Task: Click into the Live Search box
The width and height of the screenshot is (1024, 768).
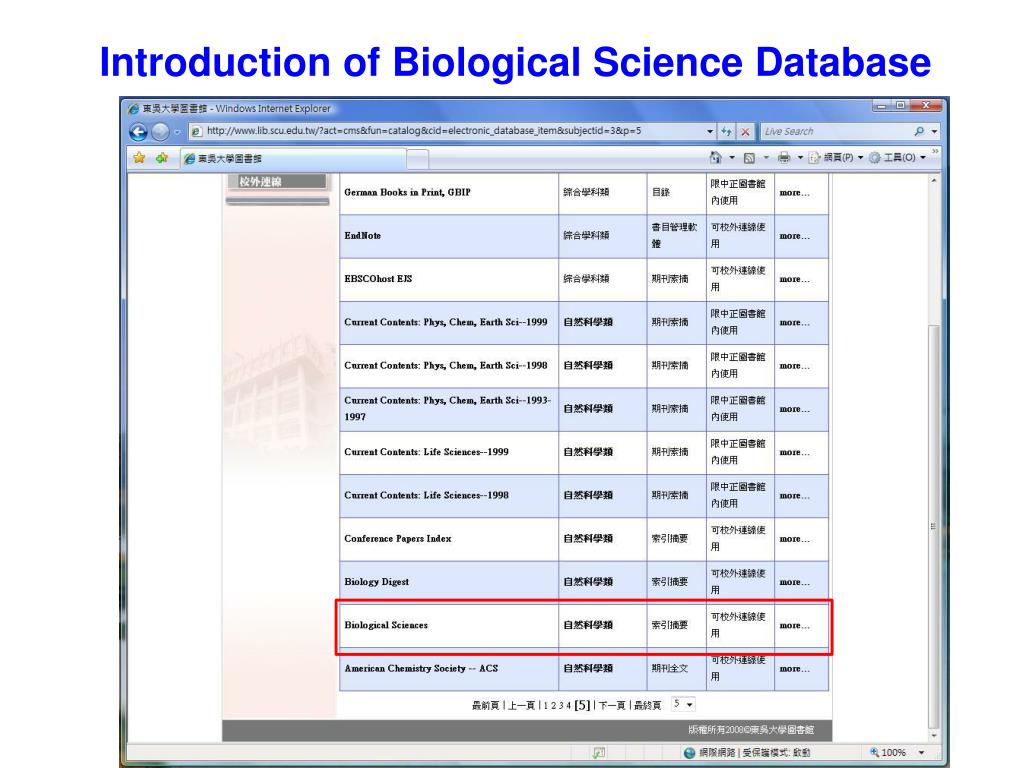Action: (x=836, y=131)
